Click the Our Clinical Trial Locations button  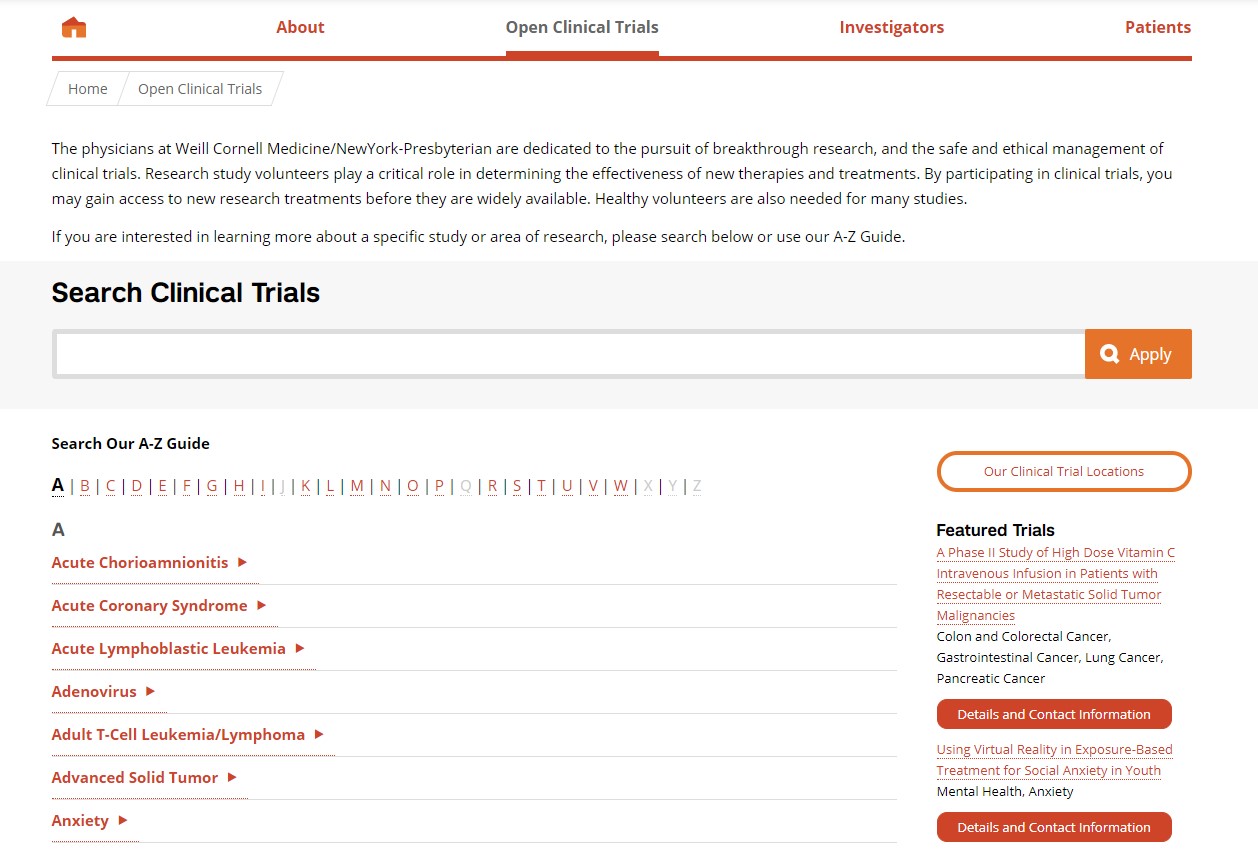click(1064, 471)
